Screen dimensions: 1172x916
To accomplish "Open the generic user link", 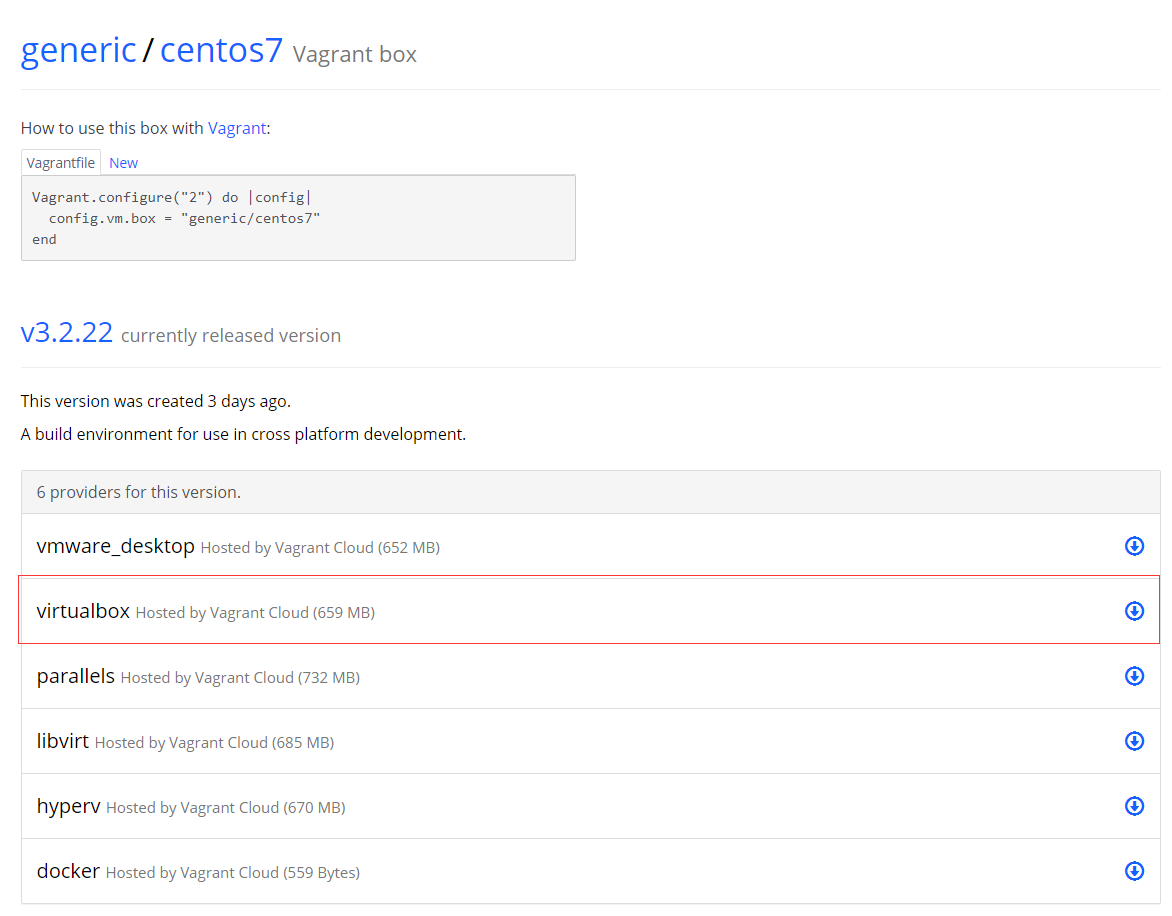I will click(78, 51).
